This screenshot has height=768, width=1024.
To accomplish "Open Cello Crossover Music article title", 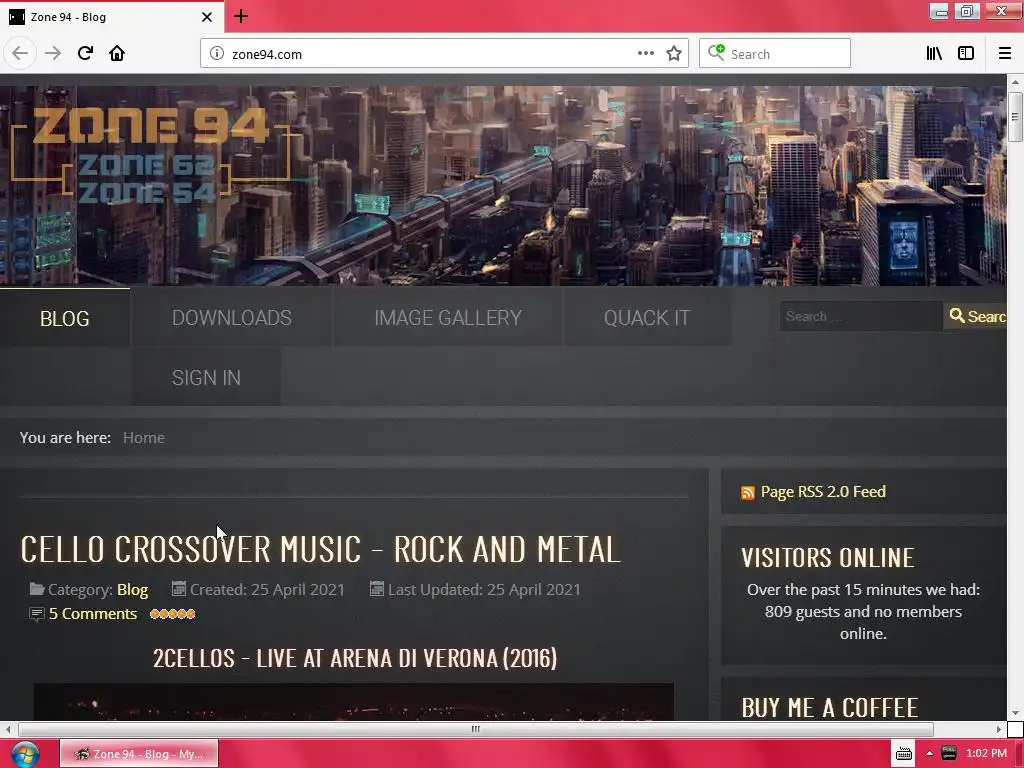I will click(x=321, y=549).
